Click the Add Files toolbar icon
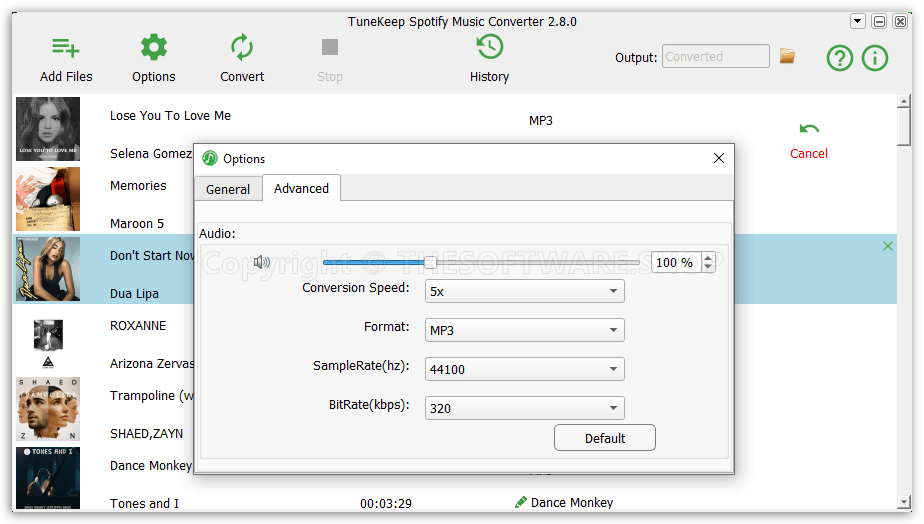 [66, 48]
